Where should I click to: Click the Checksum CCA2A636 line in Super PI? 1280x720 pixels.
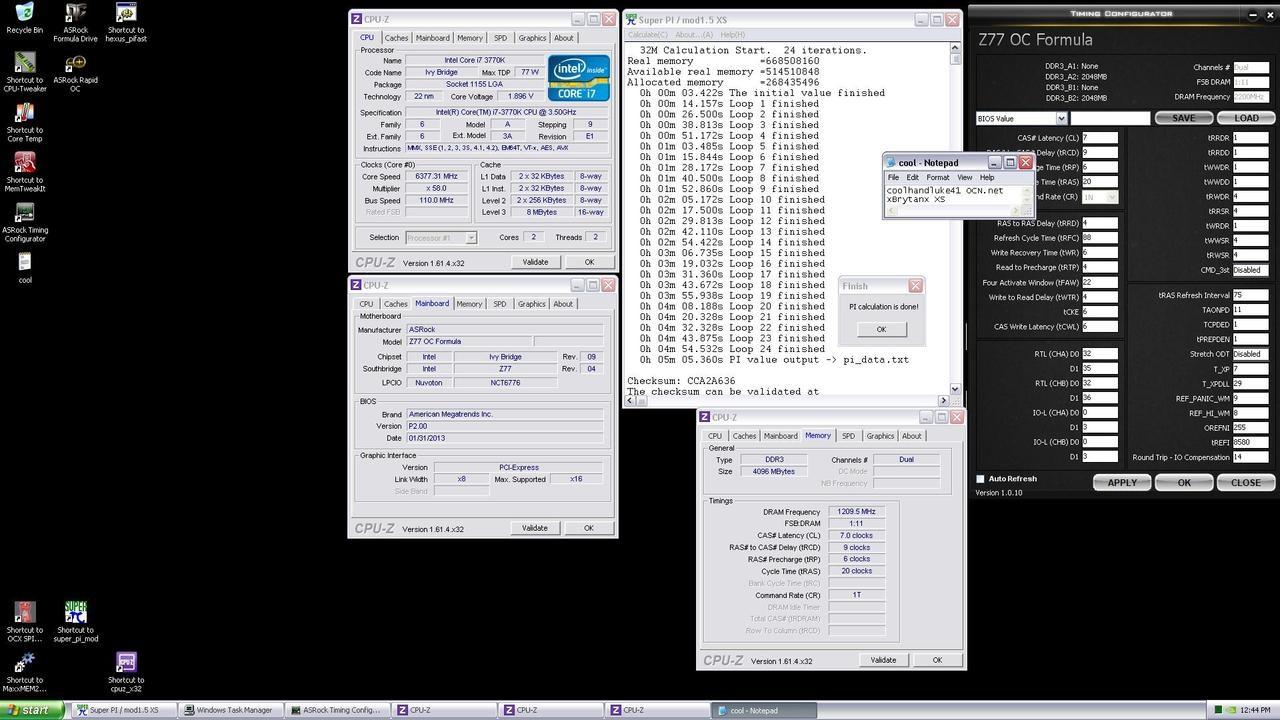tap(681, 381)
